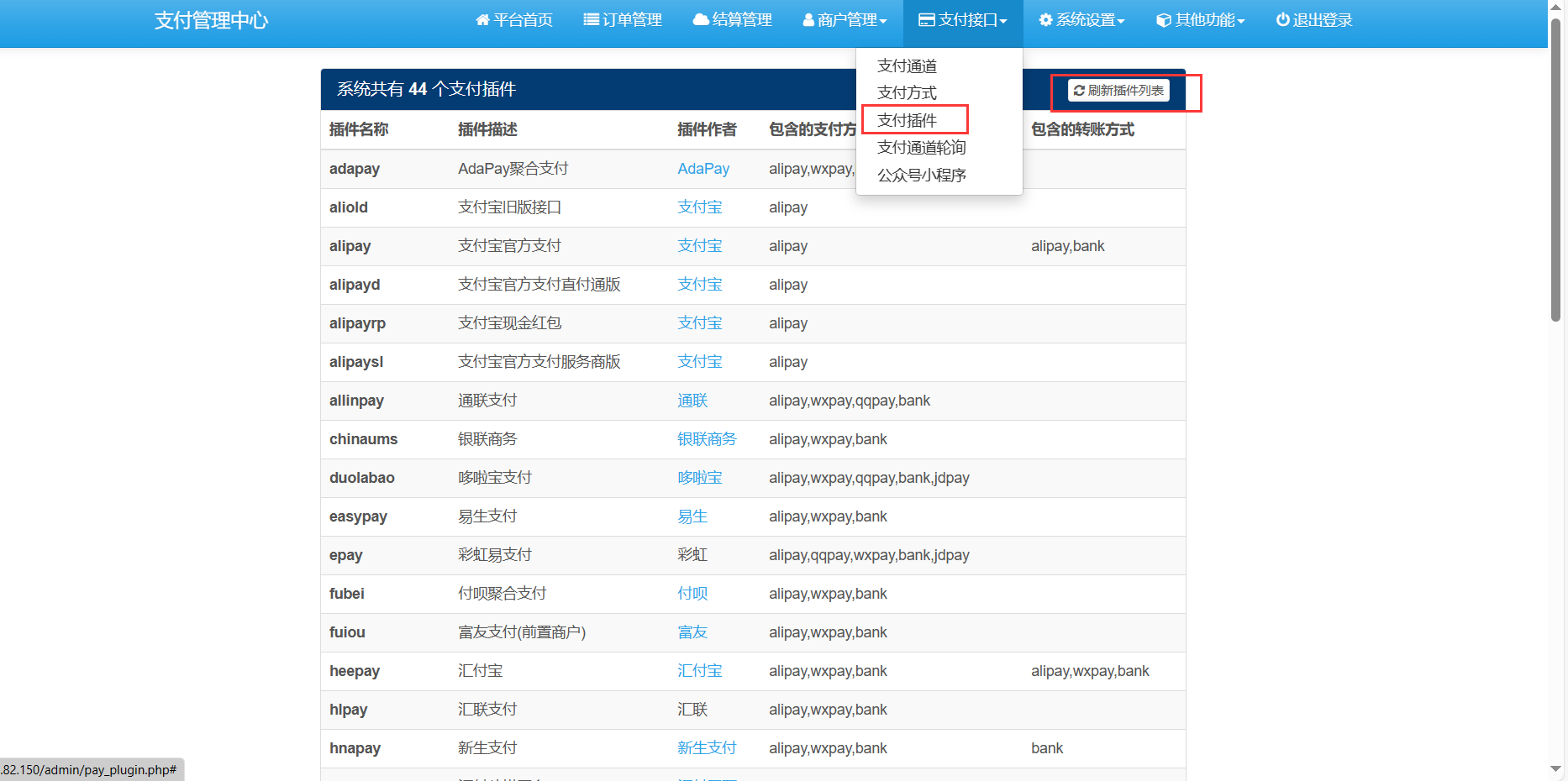Image resolution: width=1568 pixels, height=781 pixels.
Task: Open the 支付宝 author link in aliold row
Action: [700, 207]
